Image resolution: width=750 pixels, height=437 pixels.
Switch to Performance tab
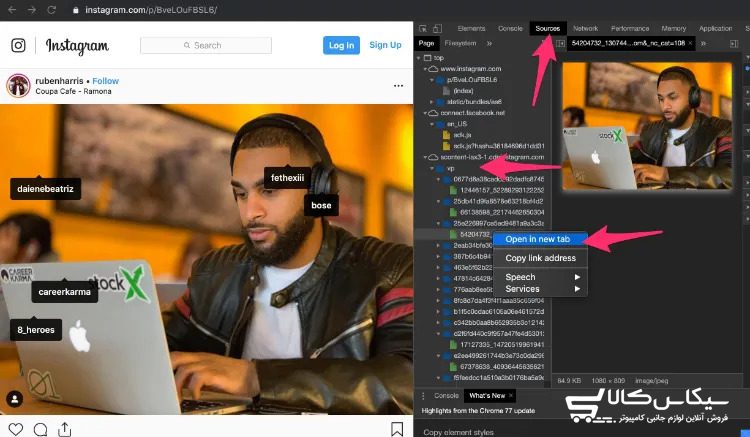[630, 29]
